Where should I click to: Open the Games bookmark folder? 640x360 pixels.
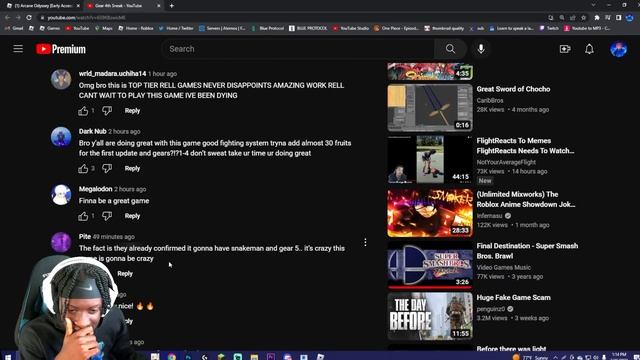click(x=50, y=28)
